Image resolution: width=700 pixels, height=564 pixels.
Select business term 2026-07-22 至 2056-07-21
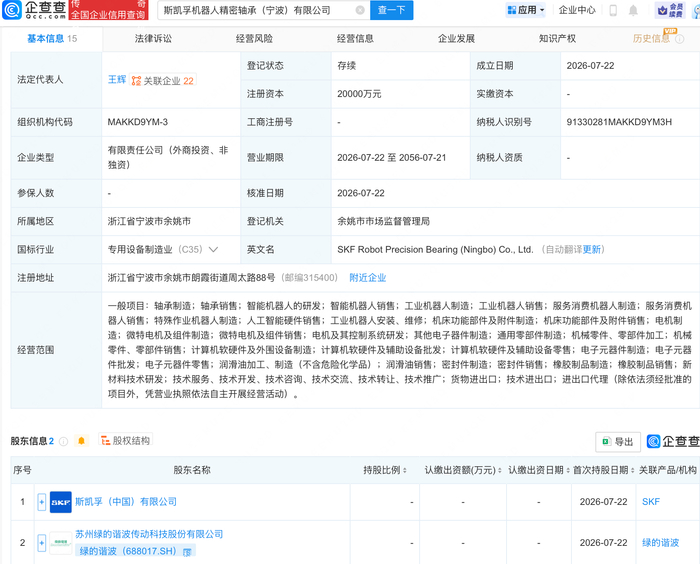392,158
